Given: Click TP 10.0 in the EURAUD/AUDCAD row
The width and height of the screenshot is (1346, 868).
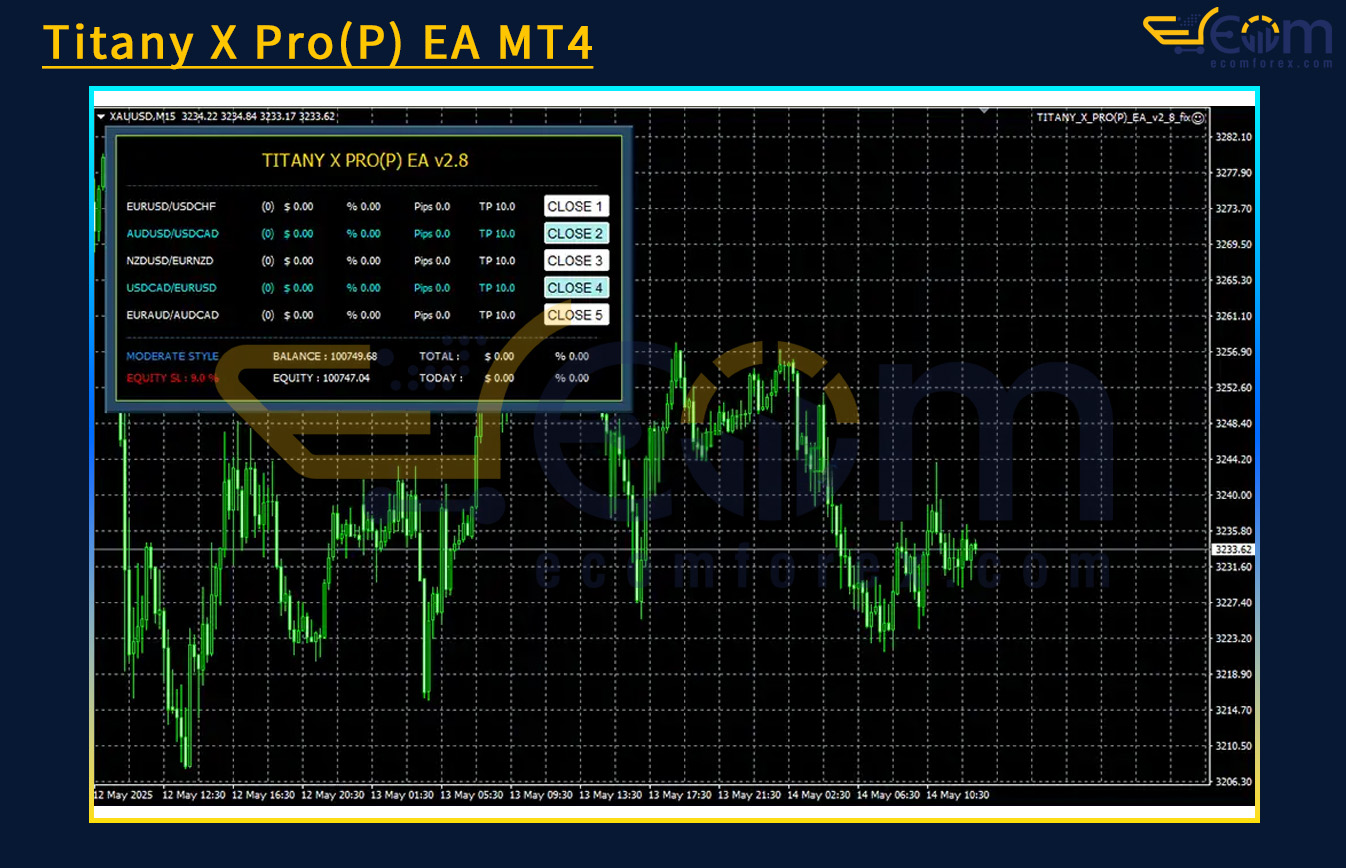Looking at the screenshot, I should [497, 315].
